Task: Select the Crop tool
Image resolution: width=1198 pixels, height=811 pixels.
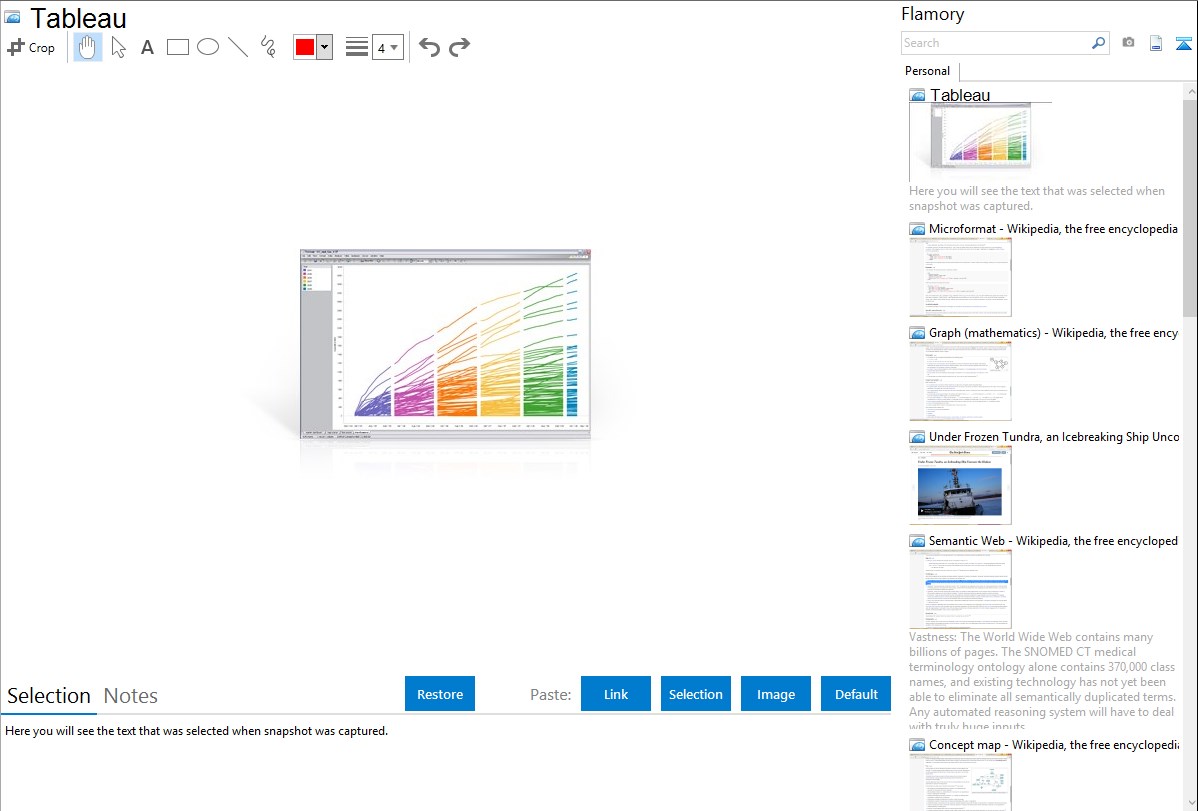Action: point(31,47)
